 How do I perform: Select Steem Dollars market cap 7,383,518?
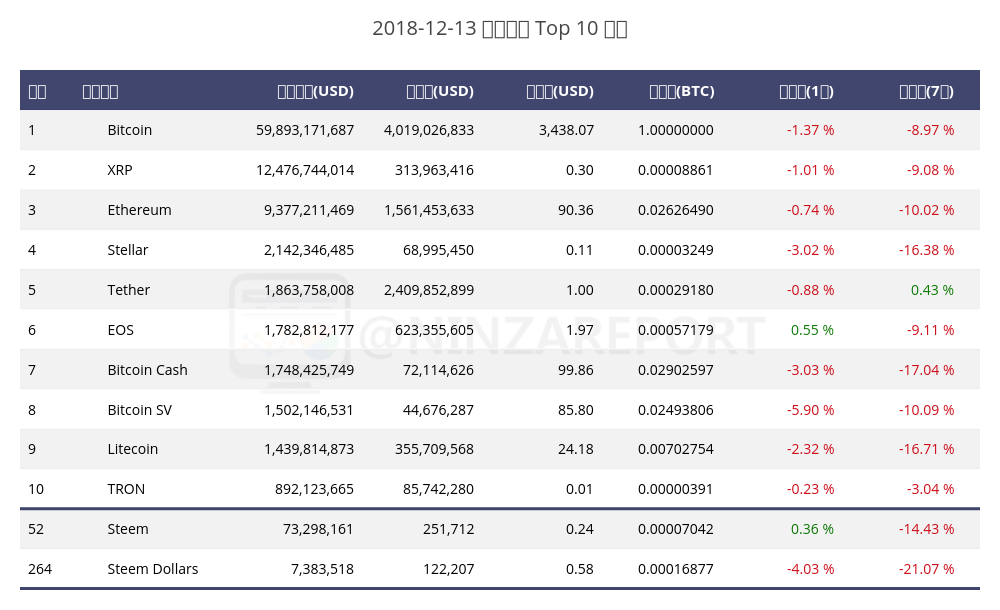(322, 569)
